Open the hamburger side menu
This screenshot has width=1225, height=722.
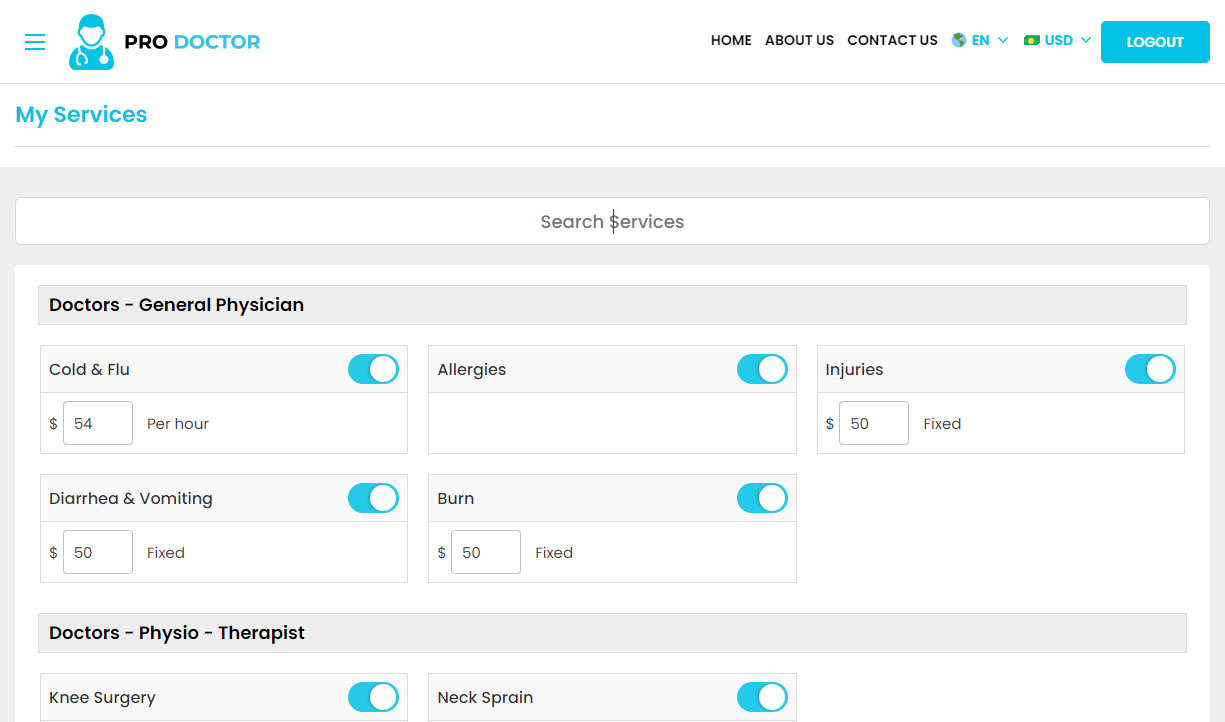[35, 42]
